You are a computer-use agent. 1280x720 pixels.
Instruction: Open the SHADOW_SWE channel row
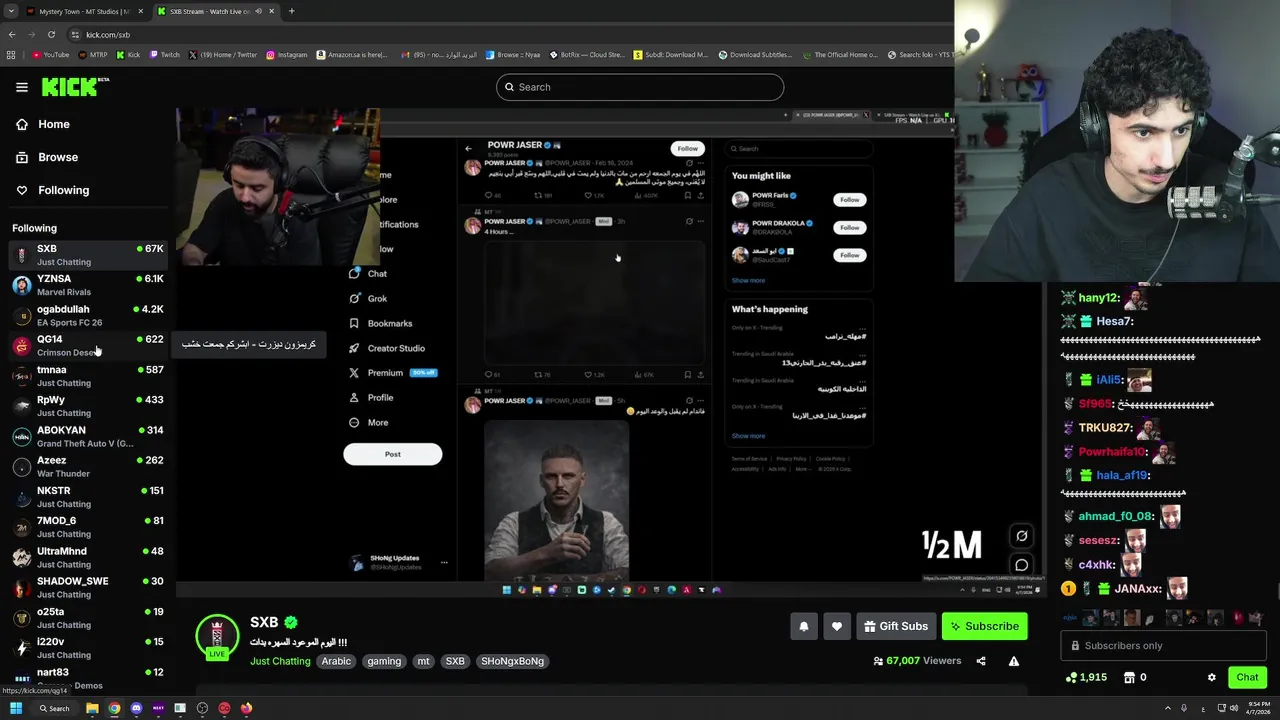tap(88, 587)
